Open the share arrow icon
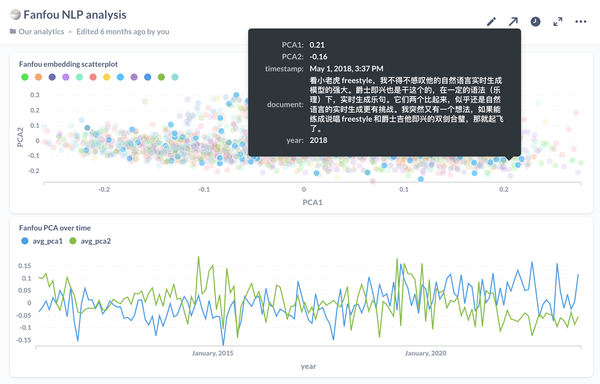The width and height of the screenshot is (600, 384). click(x=513, y=22)
